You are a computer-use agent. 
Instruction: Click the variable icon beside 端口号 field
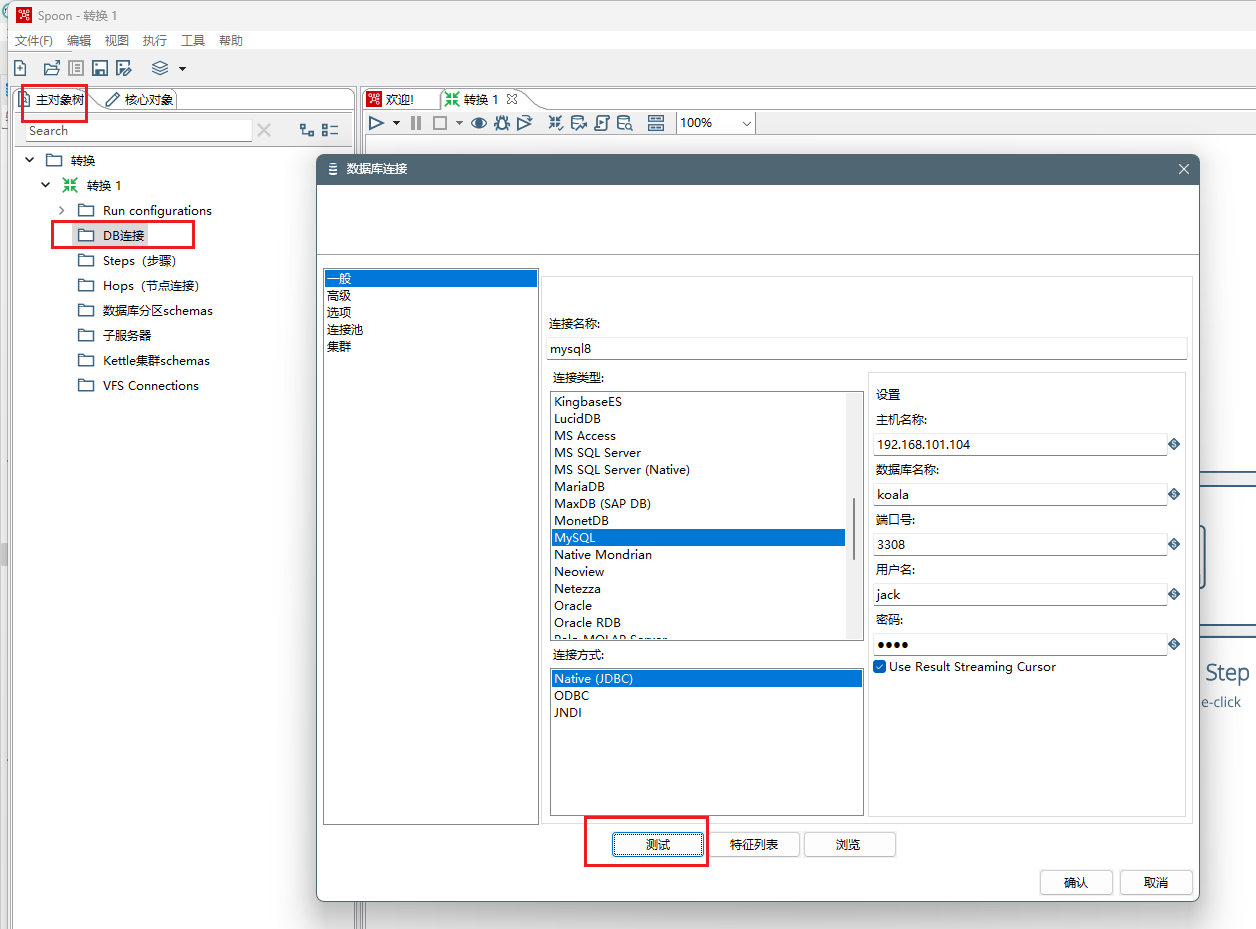click(x=1174, y=544)
